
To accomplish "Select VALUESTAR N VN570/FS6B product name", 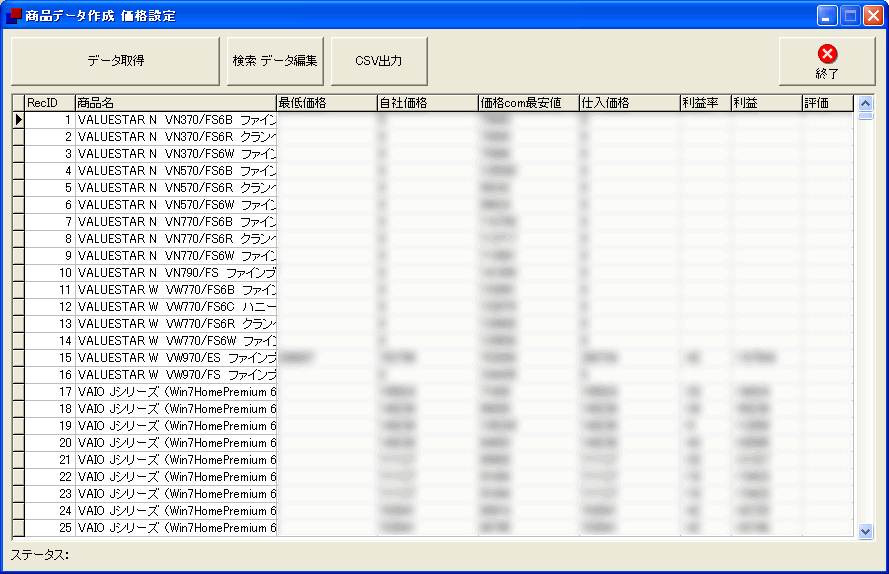I will [x=176, y=171].
